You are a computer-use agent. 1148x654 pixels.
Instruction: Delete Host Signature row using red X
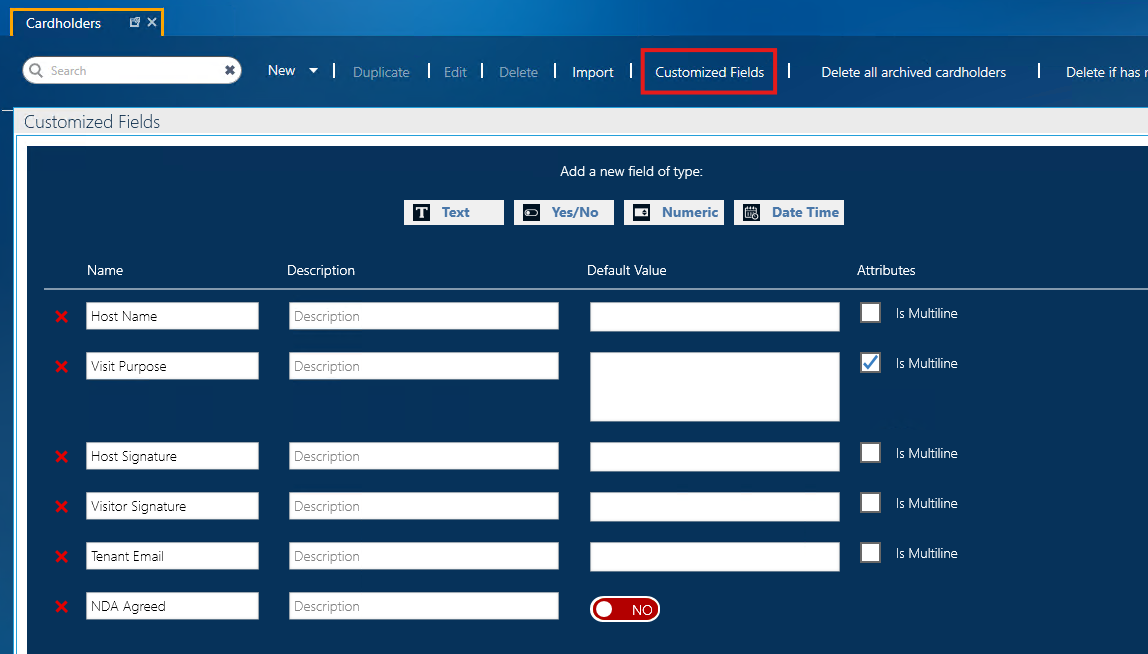point(62,456)
